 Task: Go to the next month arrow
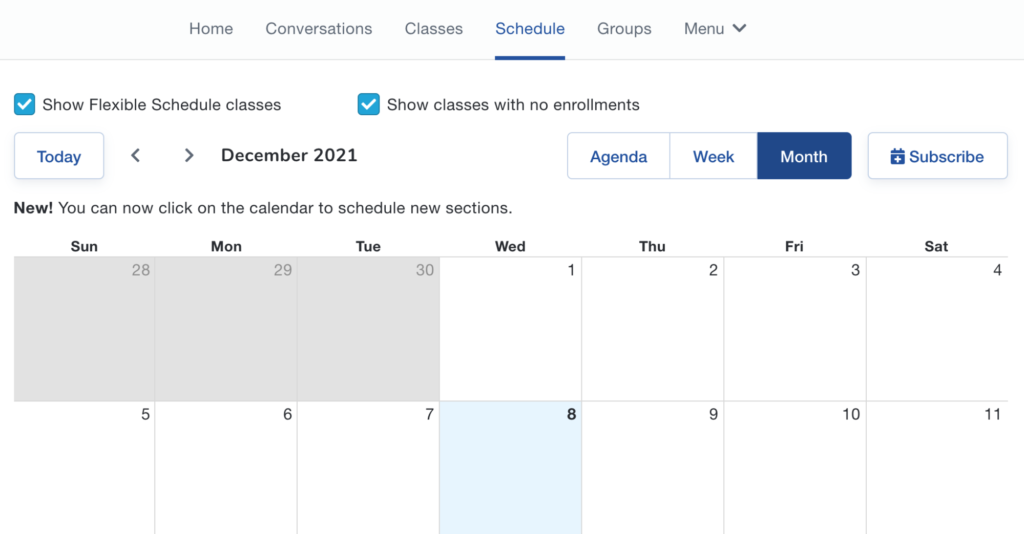pos(189,155)
